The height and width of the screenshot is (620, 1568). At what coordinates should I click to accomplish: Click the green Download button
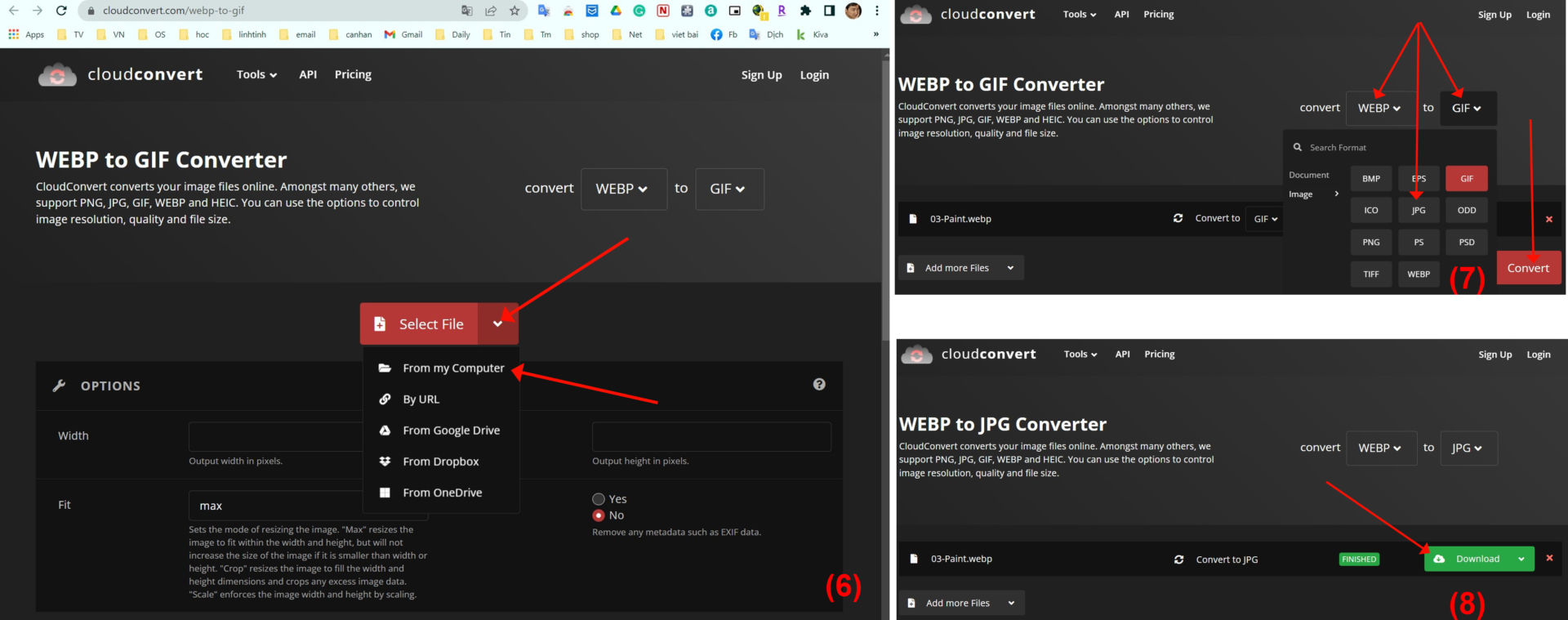(1468, 559)
